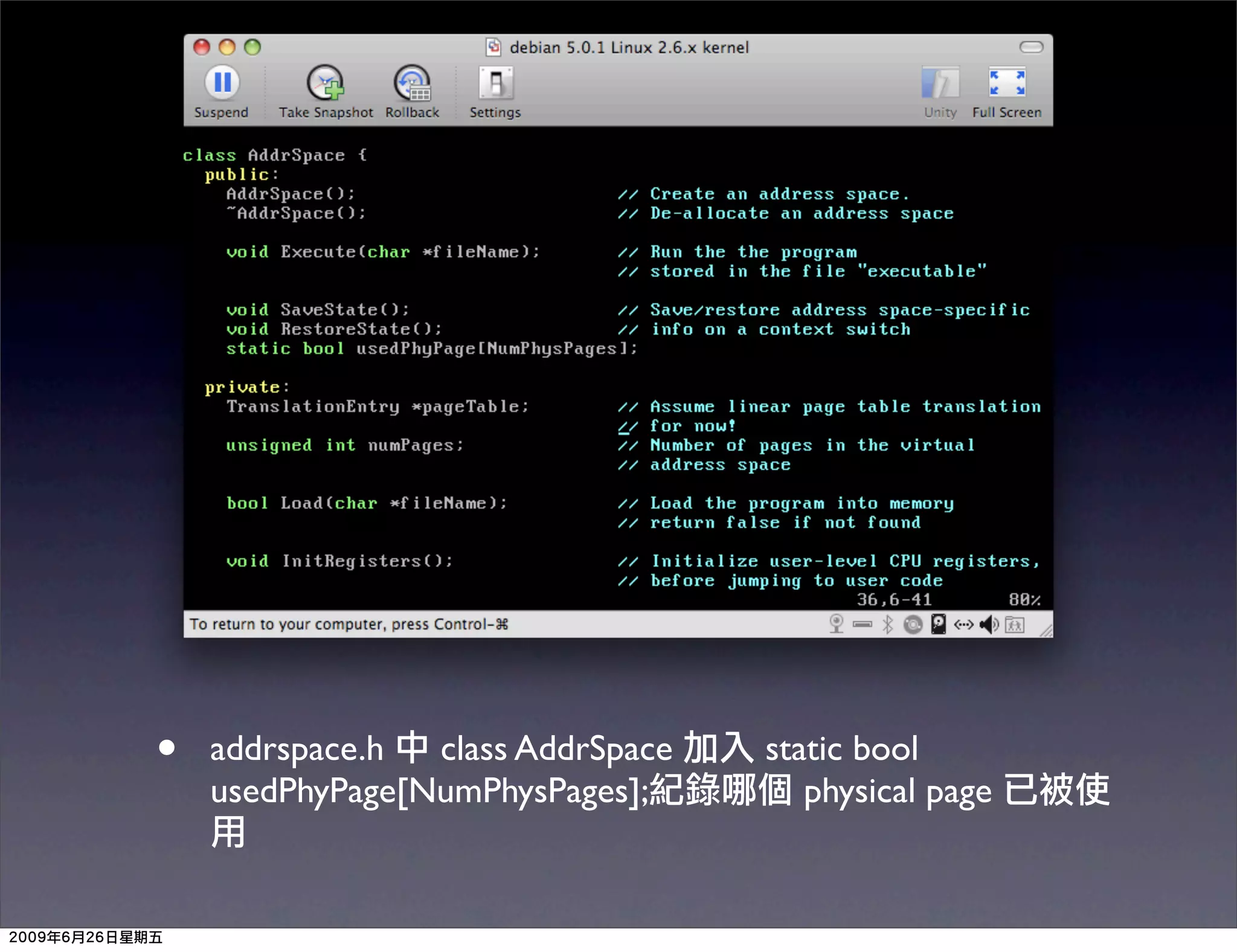The width and height of the screenshot is (1237, 952).
Task: Click the webcam device status icon
Action: [x=837, y=624]
